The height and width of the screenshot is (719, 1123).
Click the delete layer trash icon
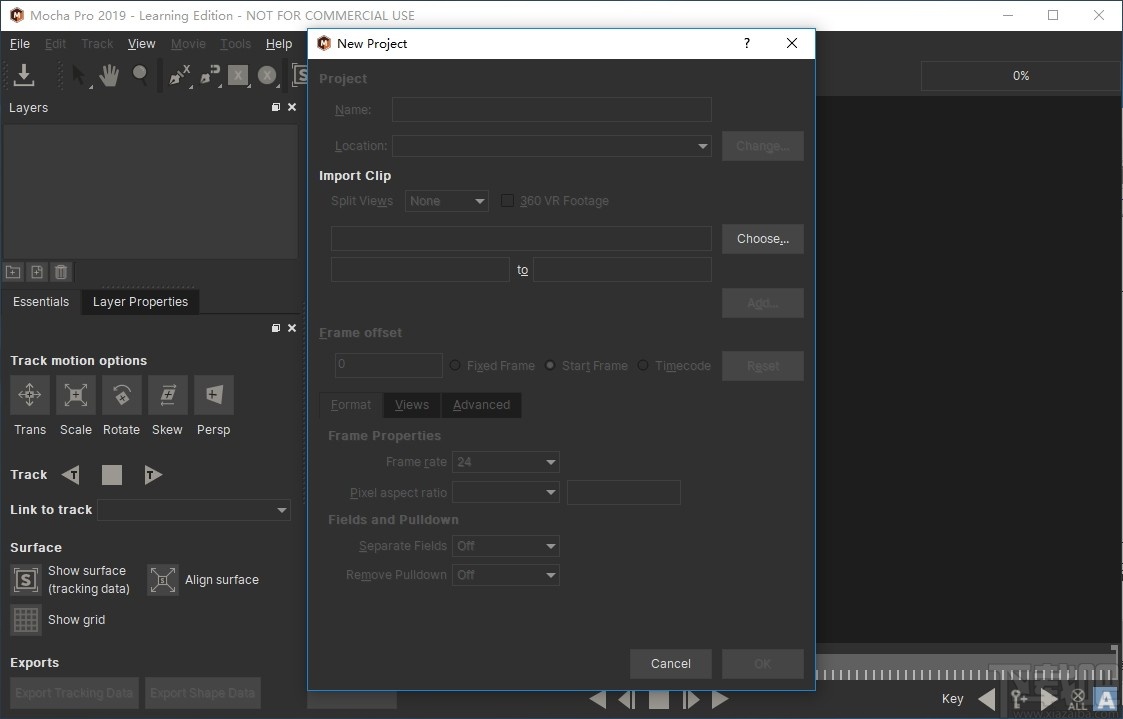coord(61,272)
